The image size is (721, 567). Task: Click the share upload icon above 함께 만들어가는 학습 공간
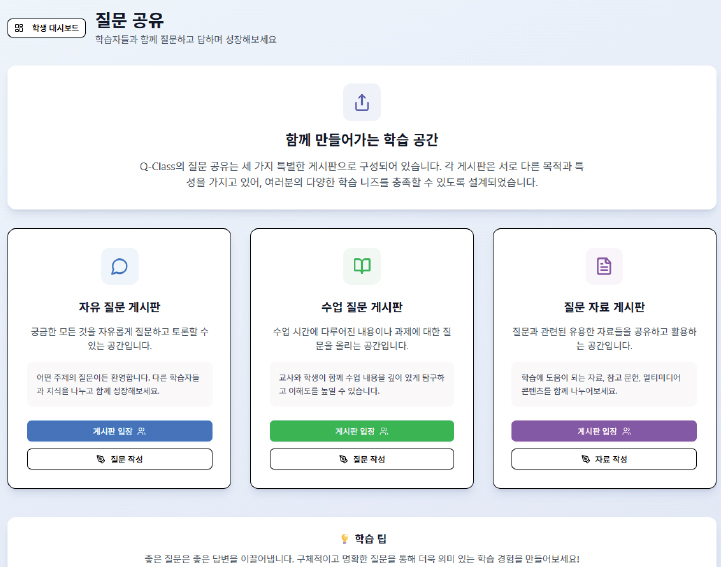[361, 102]
